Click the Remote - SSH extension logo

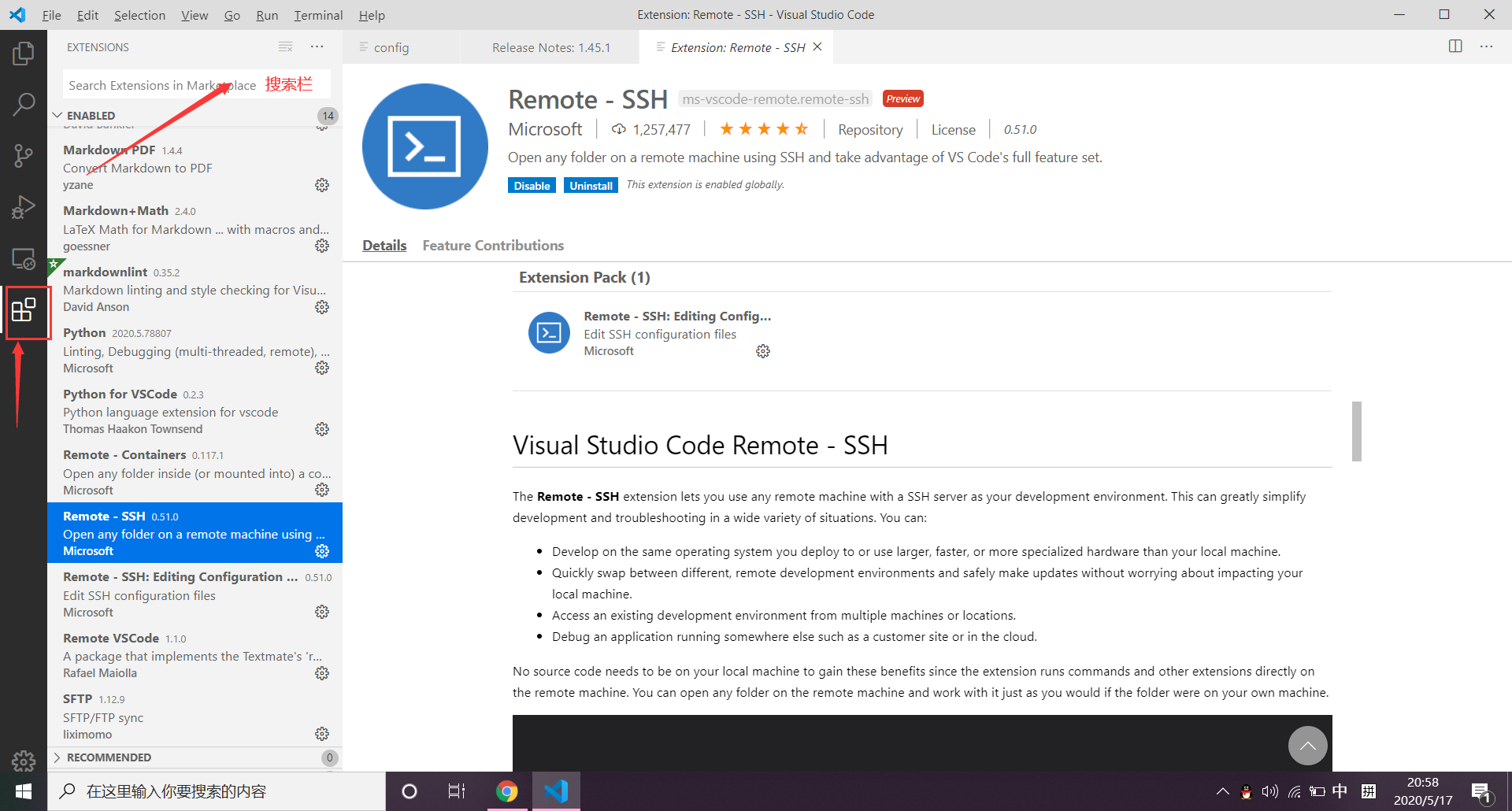(x=425, y=146)
